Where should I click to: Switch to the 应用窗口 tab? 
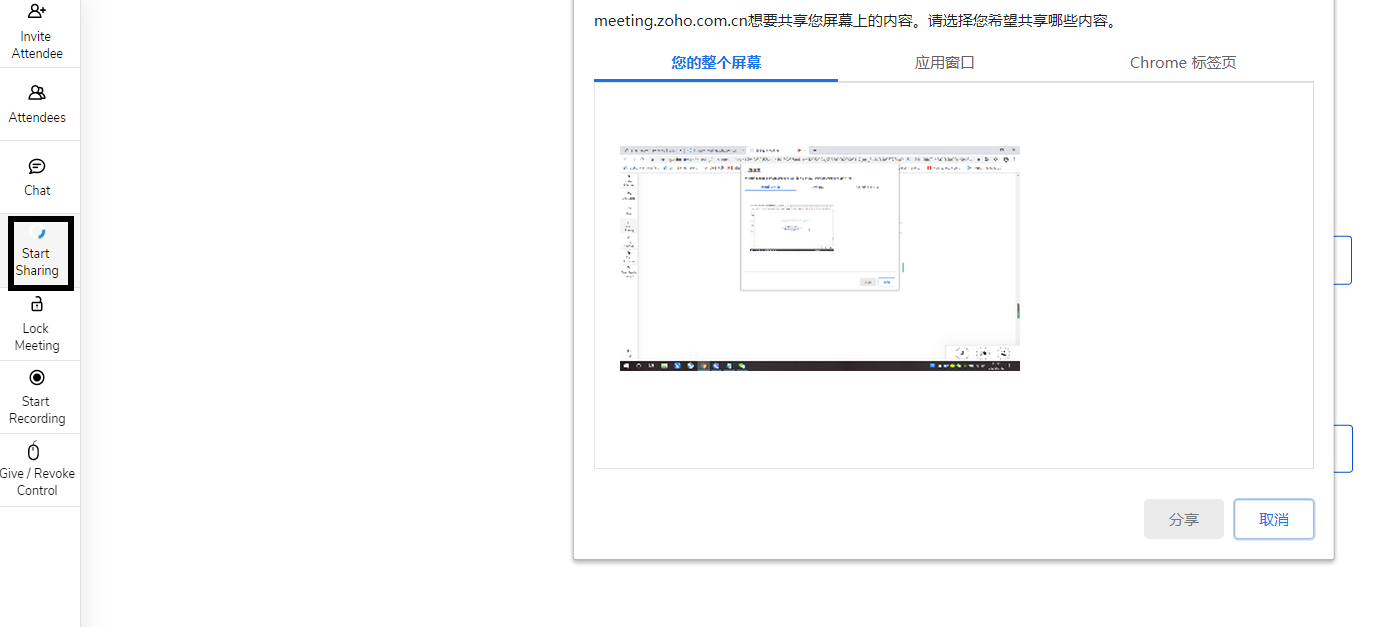point(944,62)
